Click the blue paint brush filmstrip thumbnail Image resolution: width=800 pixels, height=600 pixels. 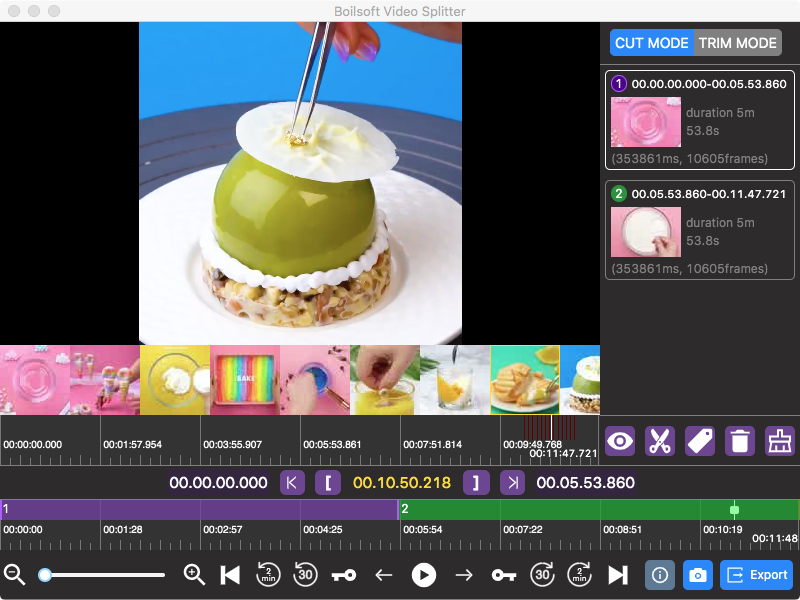tap(315, 380)
